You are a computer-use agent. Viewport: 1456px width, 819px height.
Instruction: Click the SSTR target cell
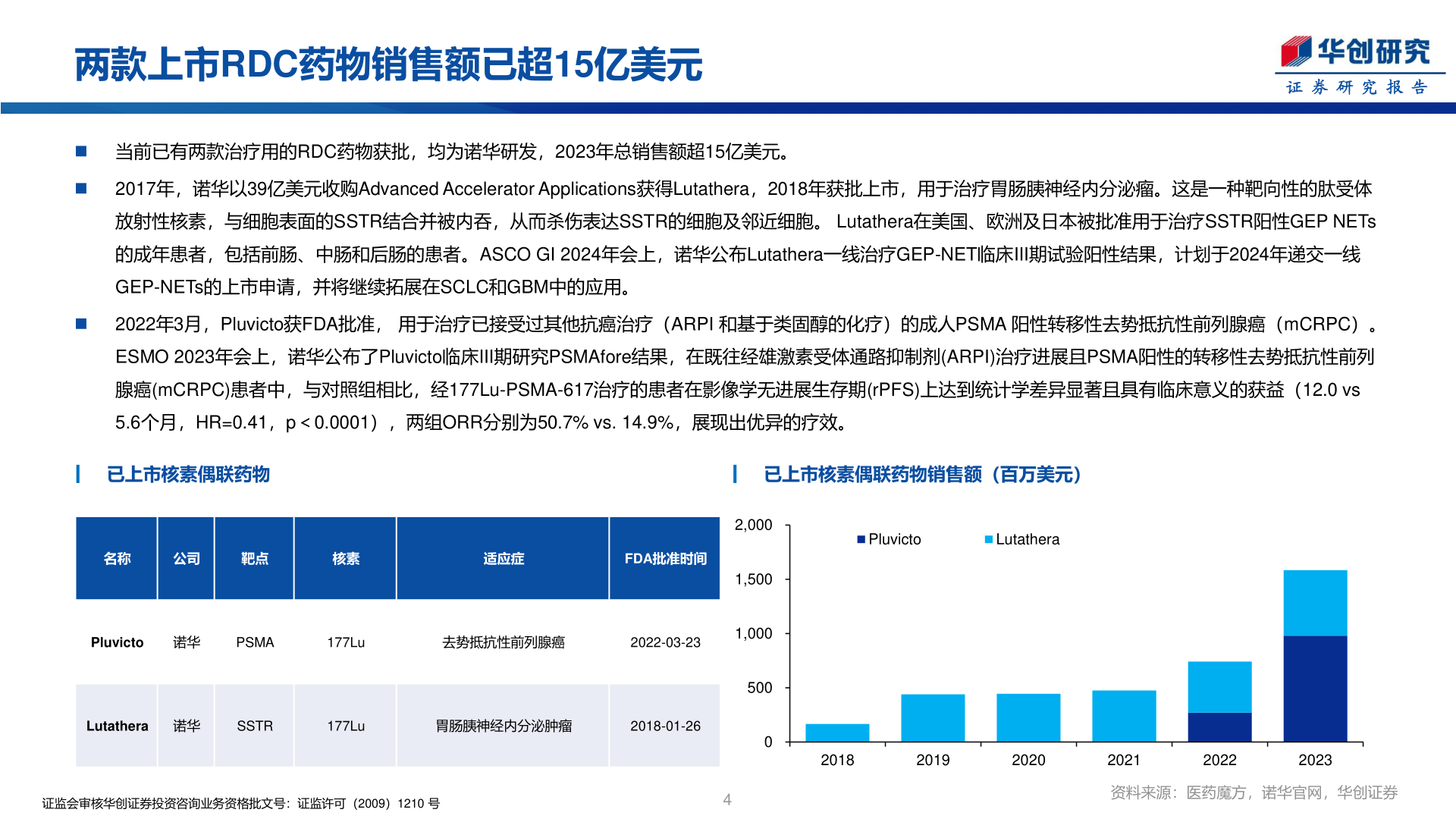[255, 726]
